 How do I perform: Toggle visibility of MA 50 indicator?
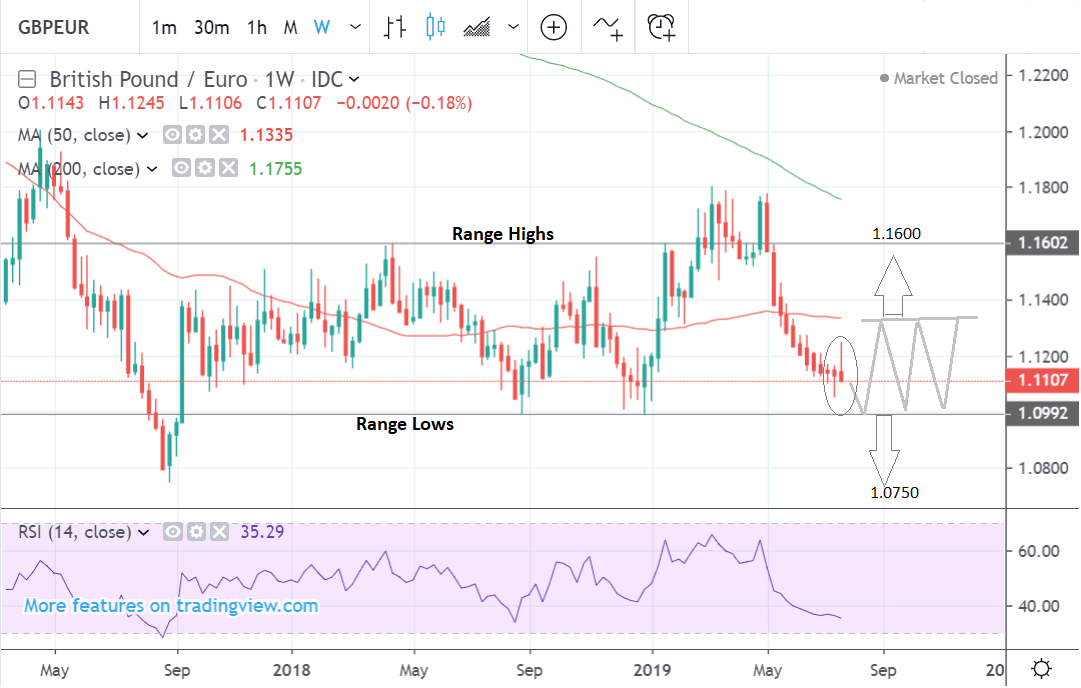(x=172, y=135)
